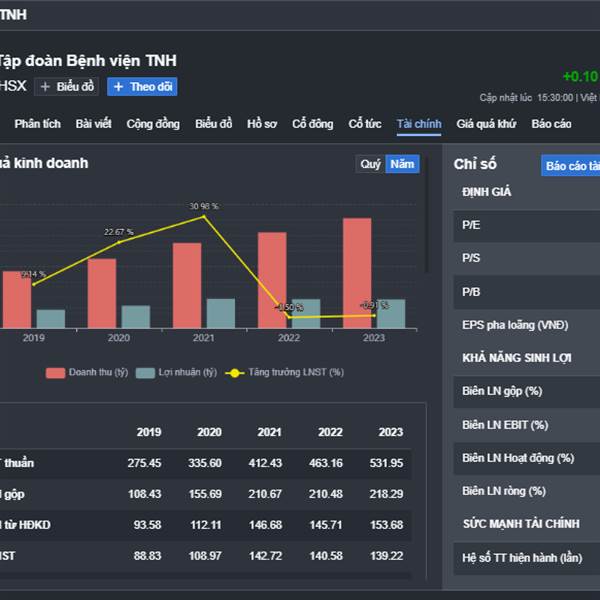Click the 2021 revenue bar
The width and height of the screenshot is (600, 600).
click(187, 285)
